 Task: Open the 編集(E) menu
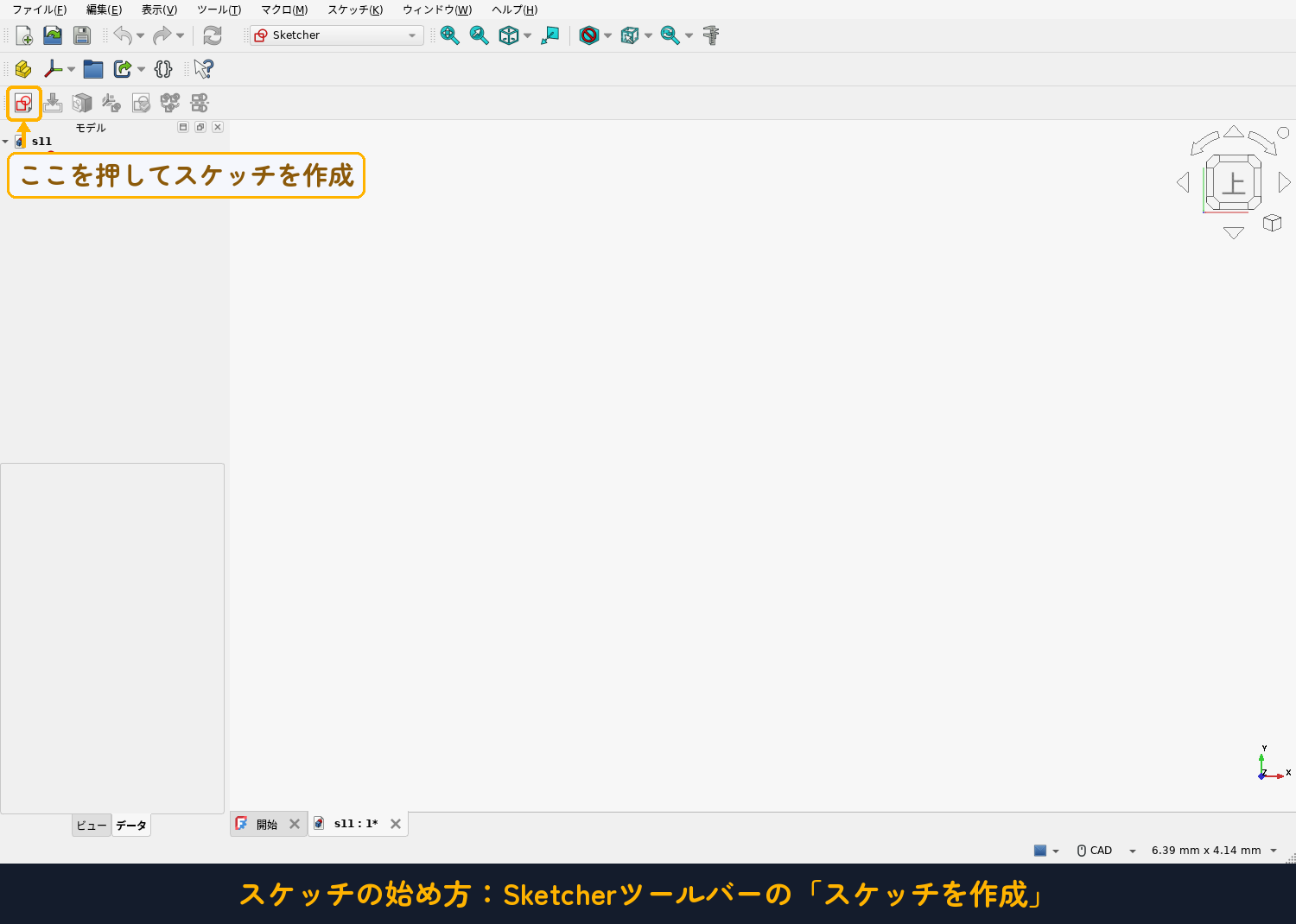click(x=104, y=9)
